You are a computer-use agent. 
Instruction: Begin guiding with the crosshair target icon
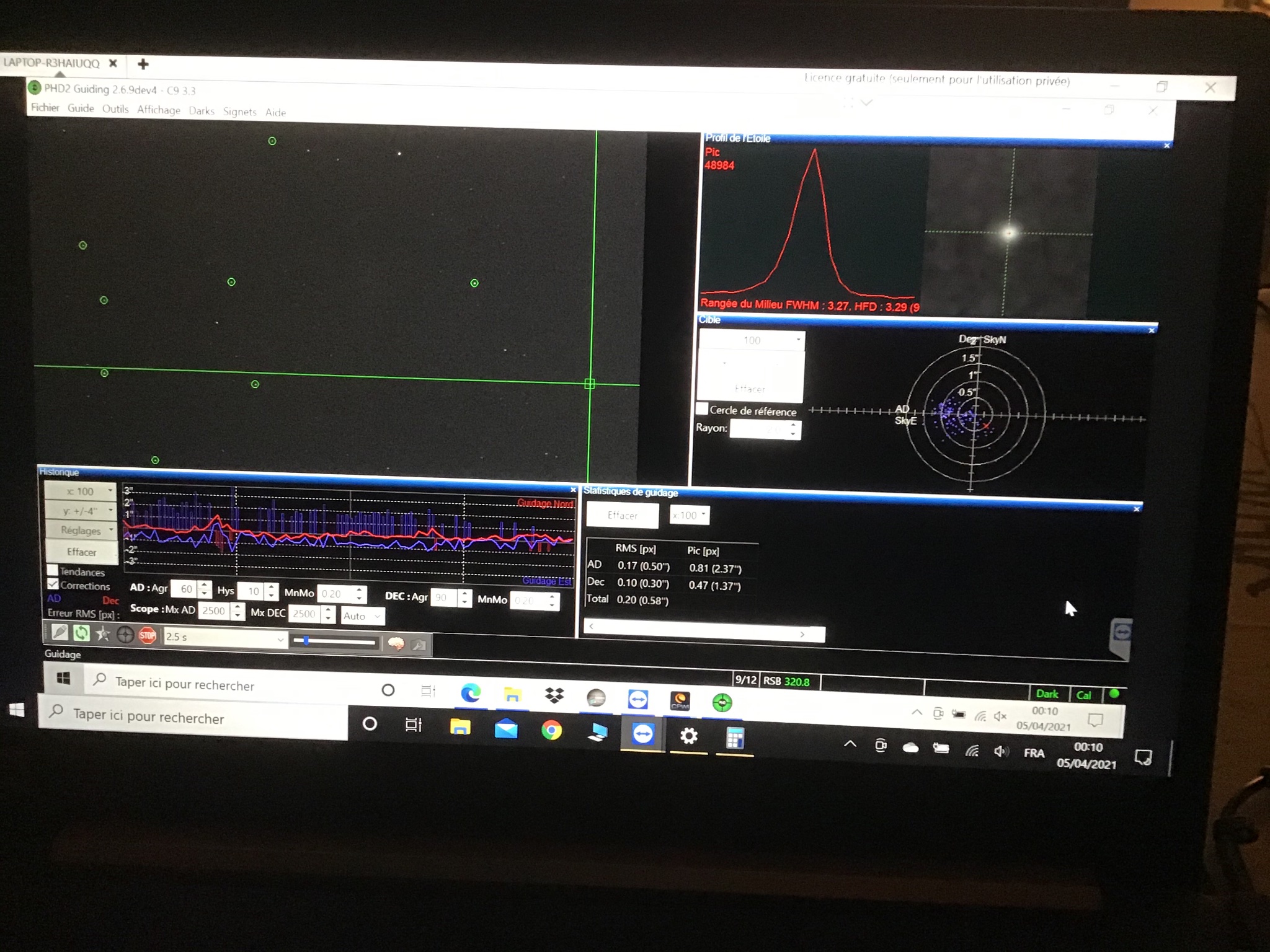pos(125,635)
